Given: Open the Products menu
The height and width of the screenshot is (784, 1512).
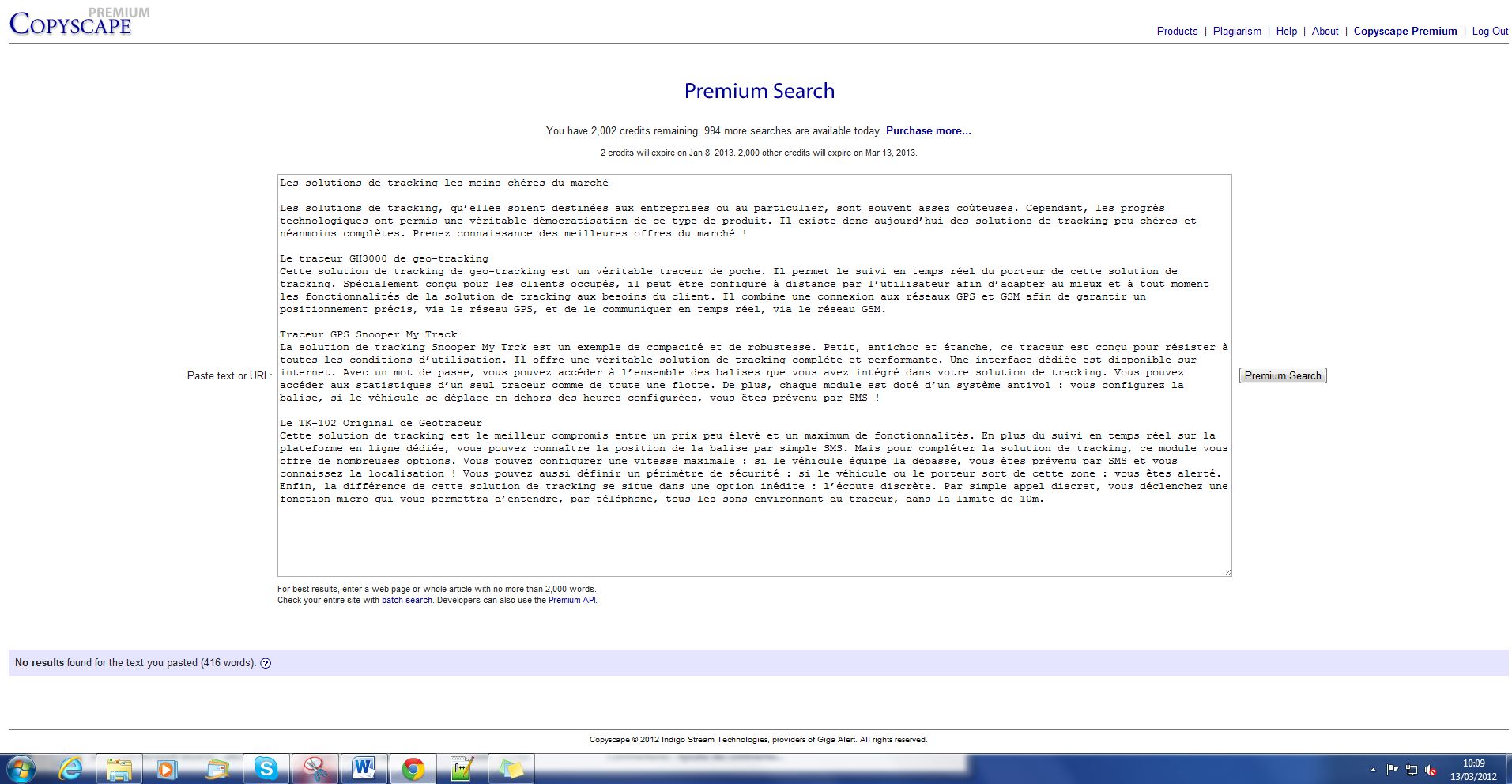Looking at the screenshot, I should point(1177,32).
